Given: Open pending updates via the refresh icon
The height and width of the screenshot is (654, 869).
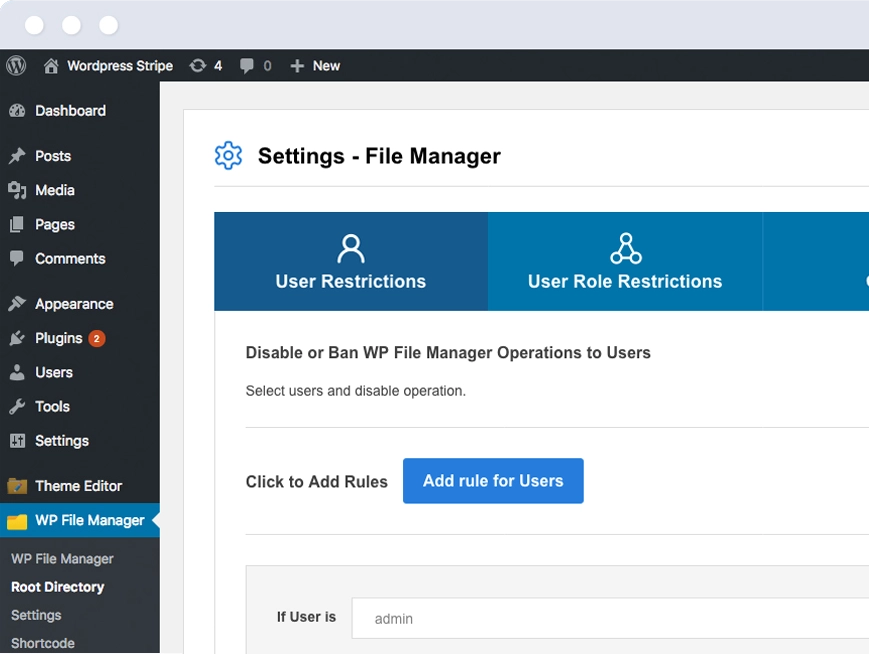Looking at the screenshot, I should [200, 65].
